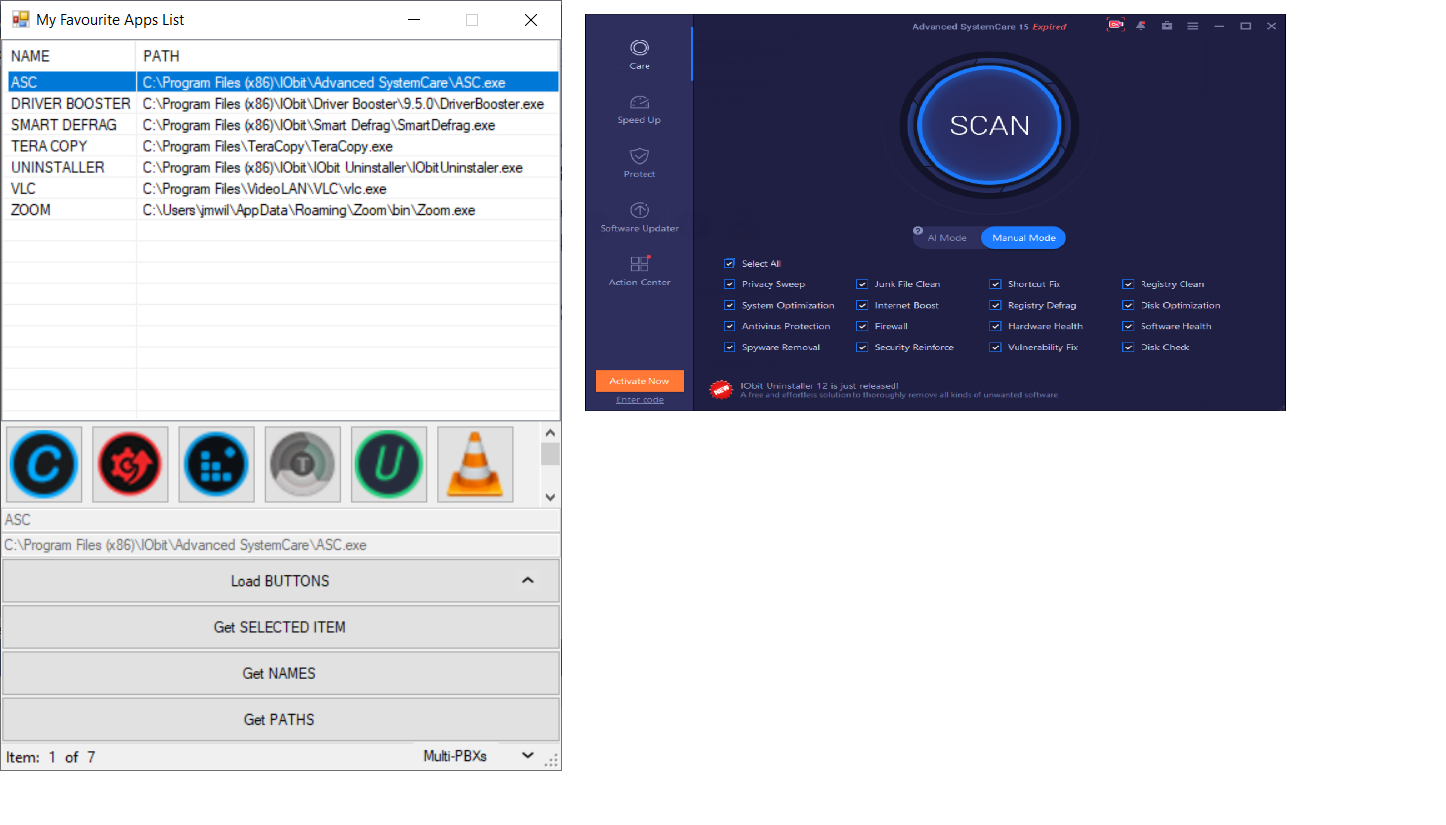Disable System Optimization checkbox
The height and width of the screenshot is (825, 1446).
729,305
